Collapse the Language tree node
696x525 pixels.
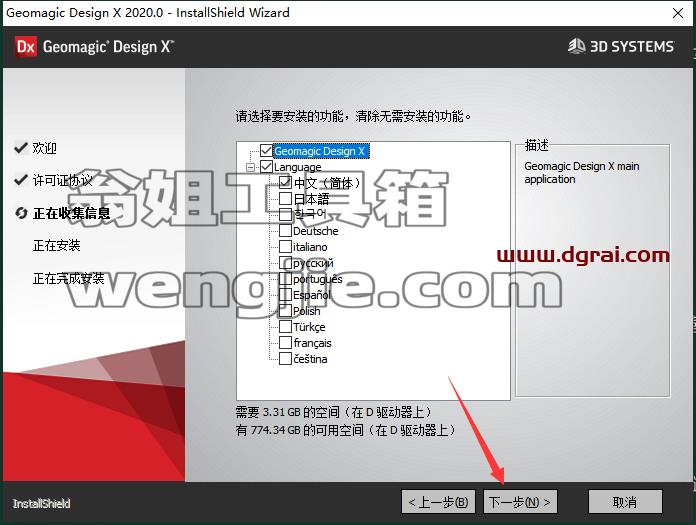(250, 167)
